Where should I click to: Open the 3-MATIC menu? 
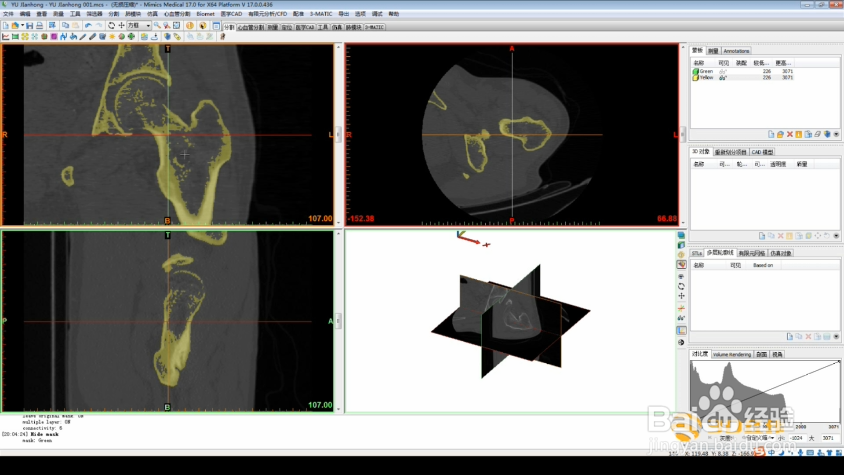[x=321, y=14]
